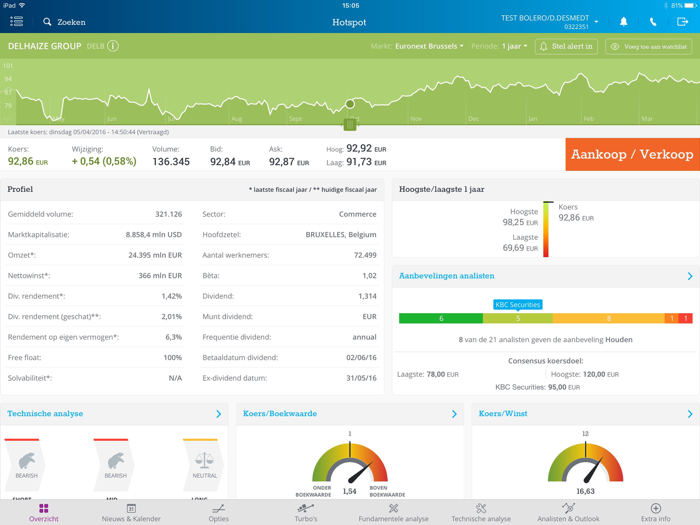The image size is (700, 525).
Task: Open the Turbo's tab
Action: 306,512
